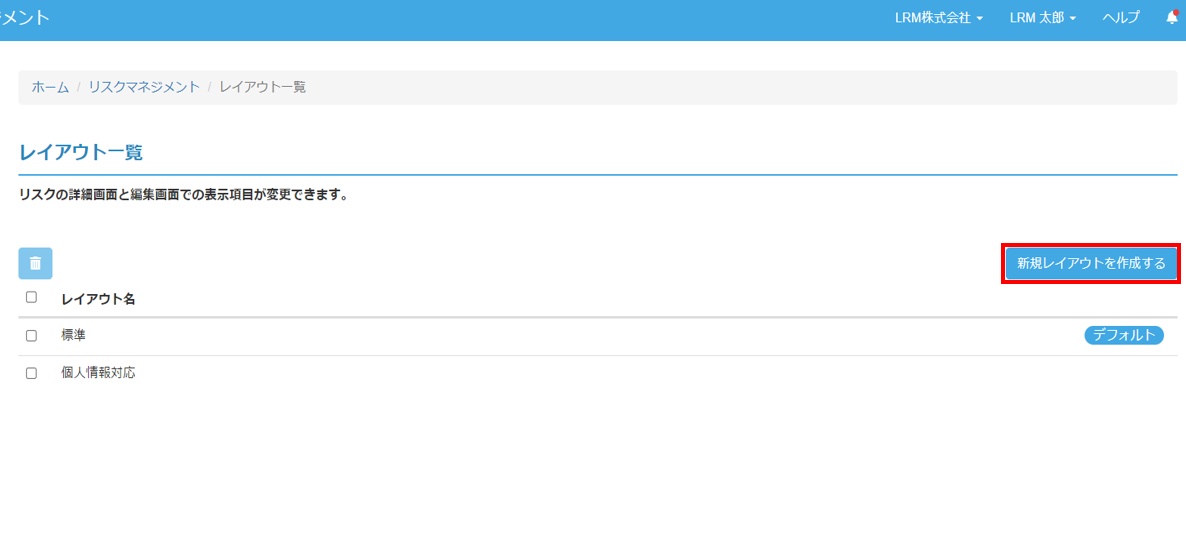Click the デフォルト badge

tap(1124, 335)
